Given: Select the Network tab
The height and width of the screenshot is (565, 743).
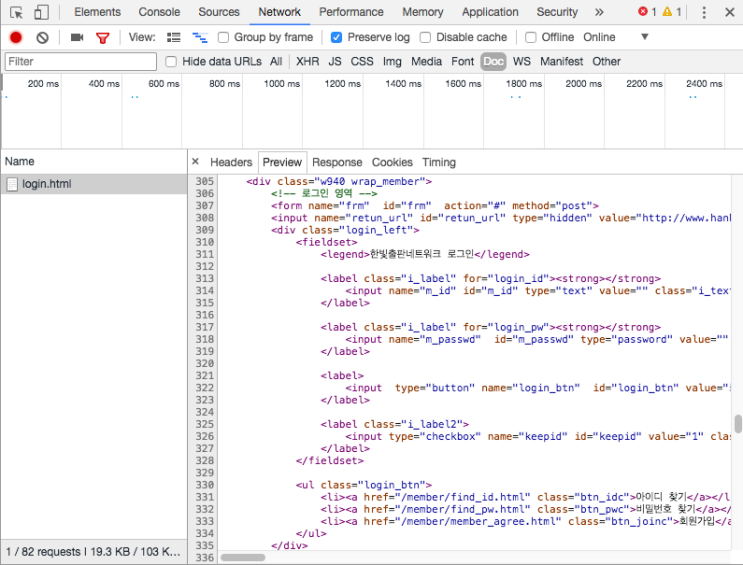Looking at the screenshot, I should pos(280,12).
